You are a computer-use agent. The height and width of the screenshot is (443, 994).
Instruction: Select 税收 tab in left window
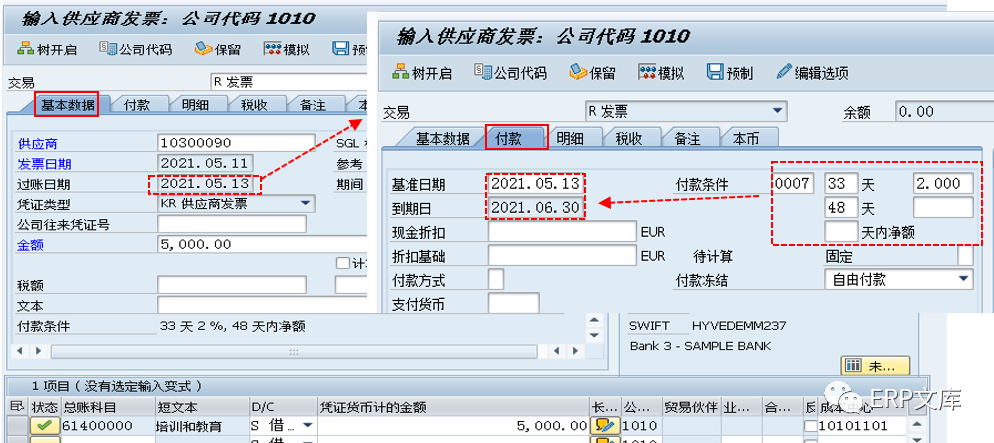[254, 105]
